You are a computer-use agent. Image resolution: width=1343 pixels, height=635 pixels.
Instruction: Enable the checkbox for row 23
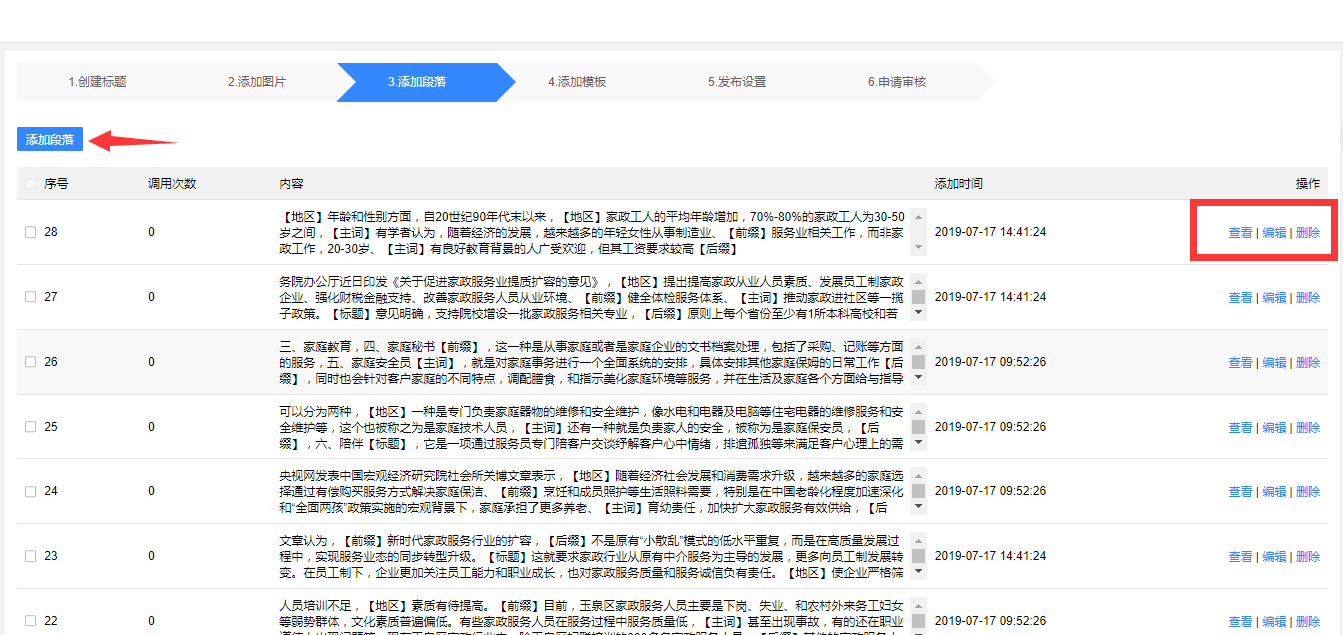[x=31, y=556]
